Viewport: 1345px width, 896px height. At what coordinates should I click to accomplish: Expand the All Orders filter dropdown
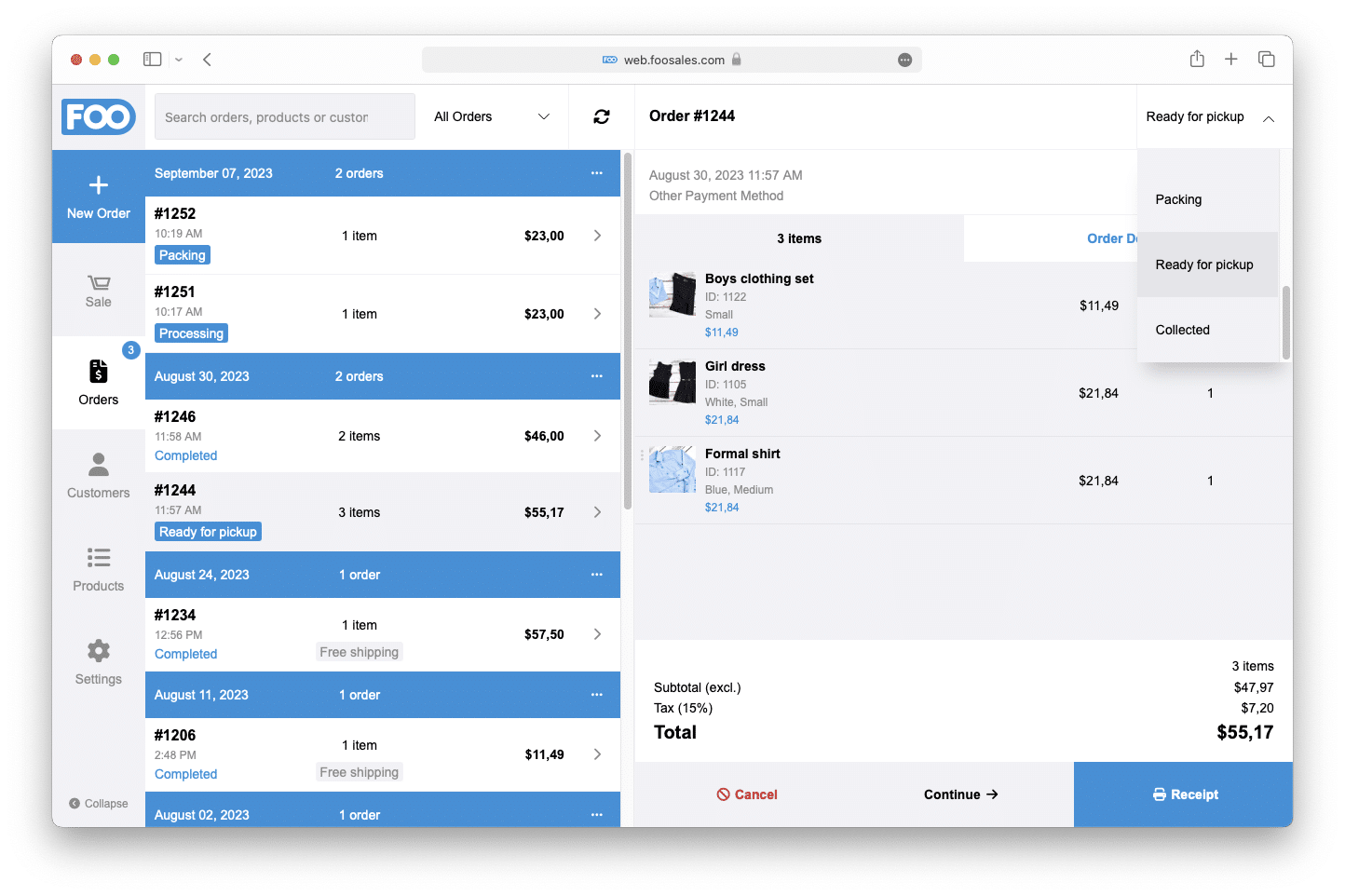[492, 116]
